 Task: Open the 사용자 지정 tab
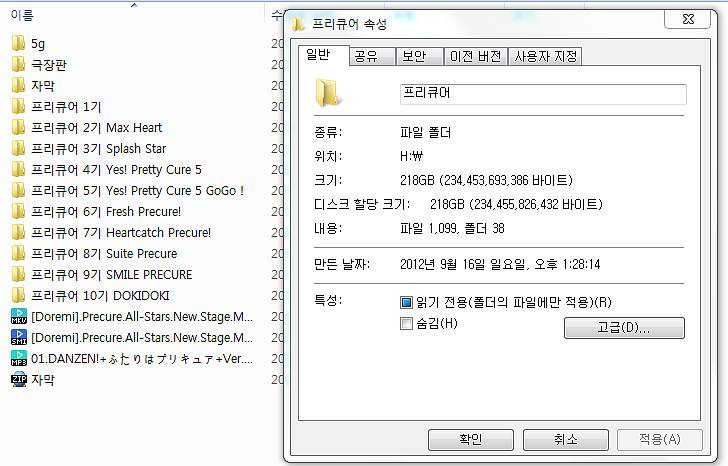pyautogui.click(x=545, y=57)
